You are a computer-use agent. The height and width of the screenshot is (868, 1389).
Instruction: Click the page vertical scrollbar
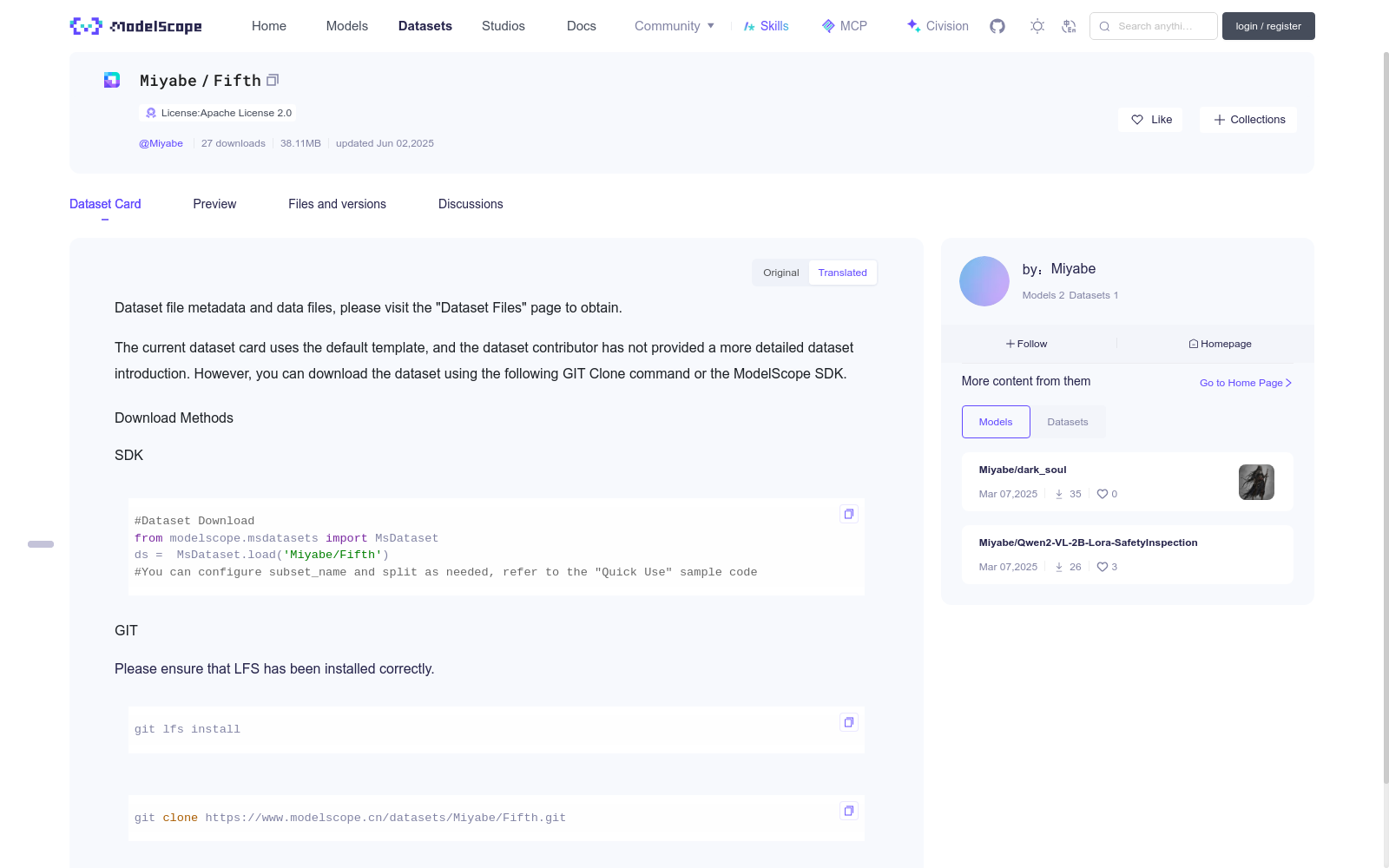[1386, 417]
